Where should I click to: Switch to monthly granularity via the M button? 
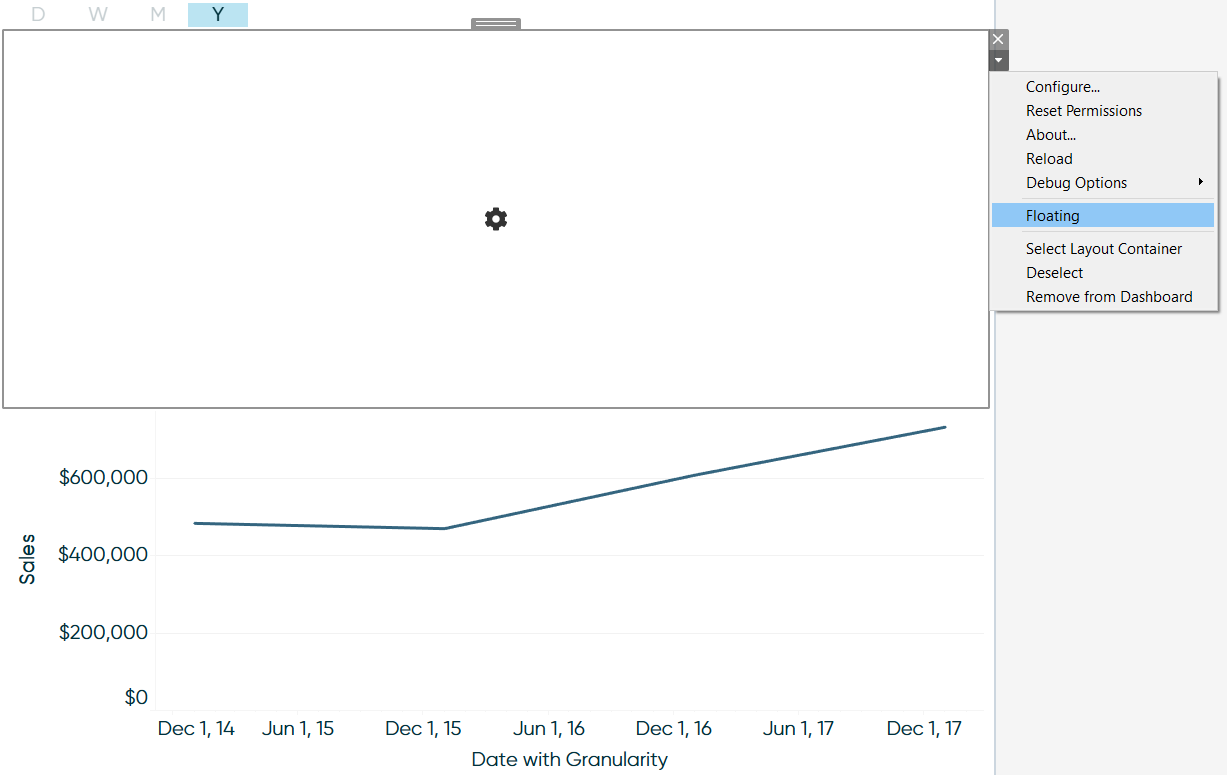158,14
